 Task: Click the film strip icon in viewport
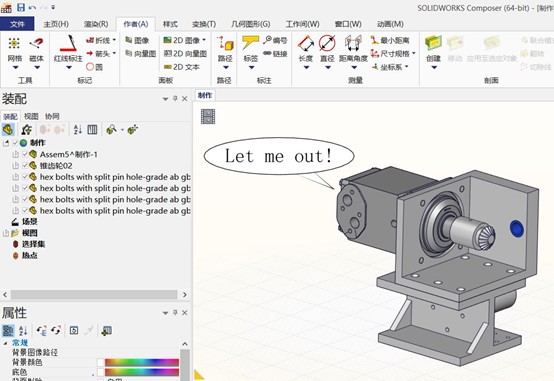(x=208, y=116)
